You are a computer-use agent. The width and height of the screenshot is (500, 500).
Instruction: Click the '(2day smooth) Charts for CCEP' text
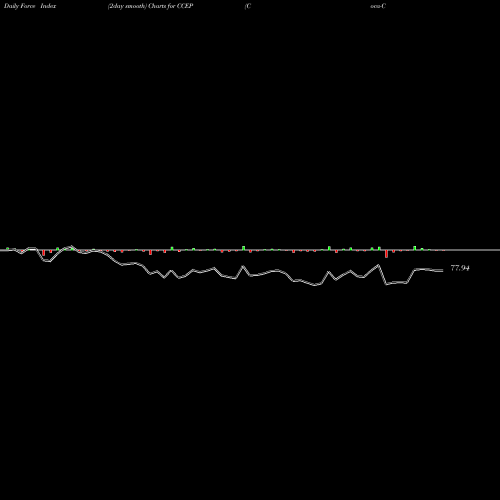[x=150, y=6]
